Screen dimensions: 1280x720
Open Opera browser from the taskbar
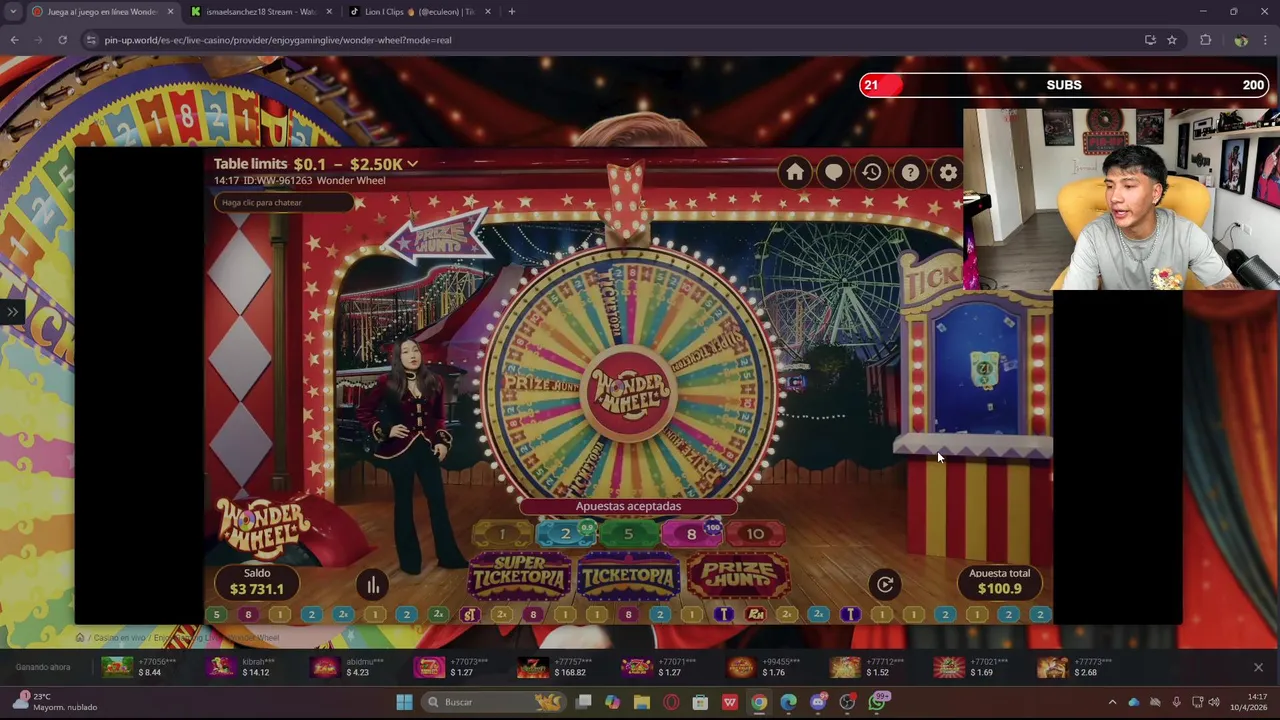coord(671,702)
